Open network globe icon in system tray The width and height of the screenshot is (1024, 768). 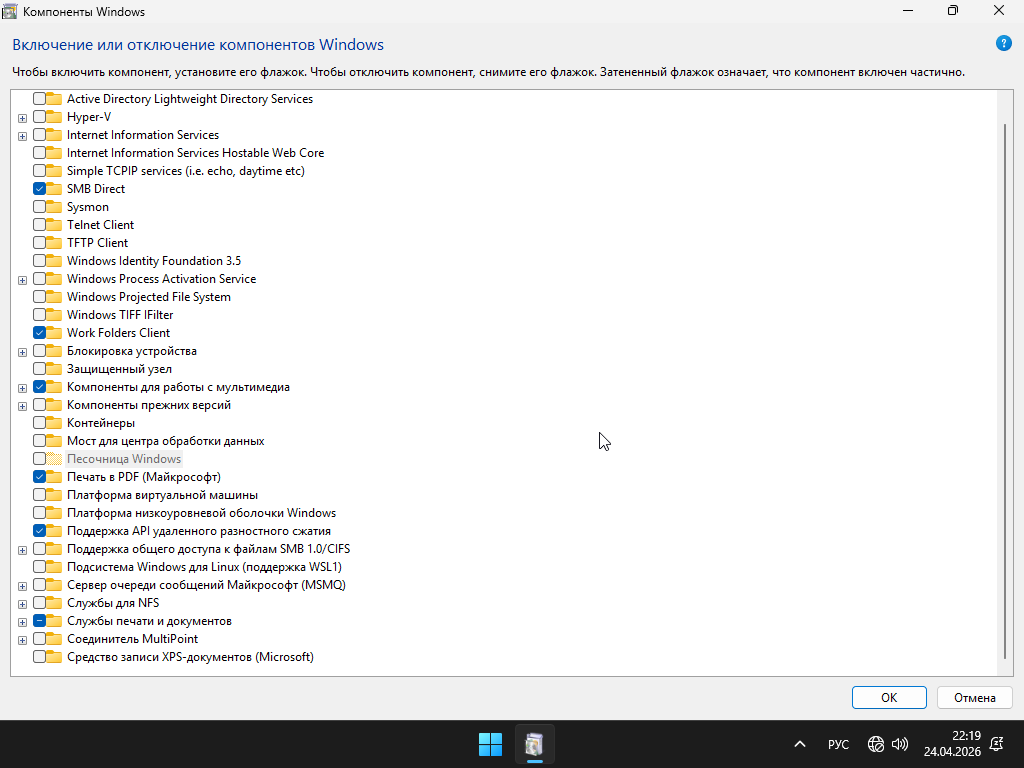coord(876,744)
